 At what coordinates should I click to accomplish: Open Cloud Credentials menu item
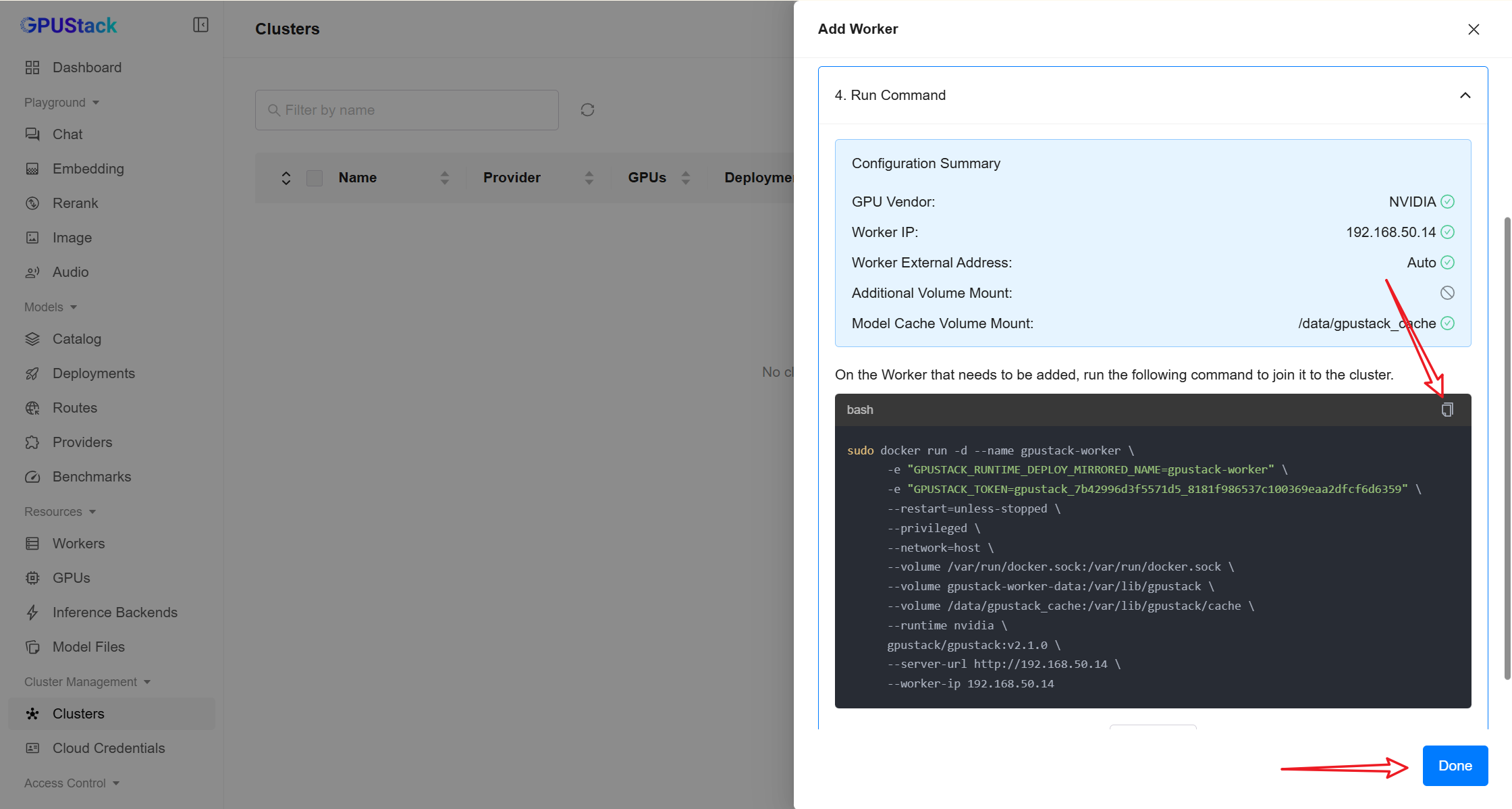109,748
